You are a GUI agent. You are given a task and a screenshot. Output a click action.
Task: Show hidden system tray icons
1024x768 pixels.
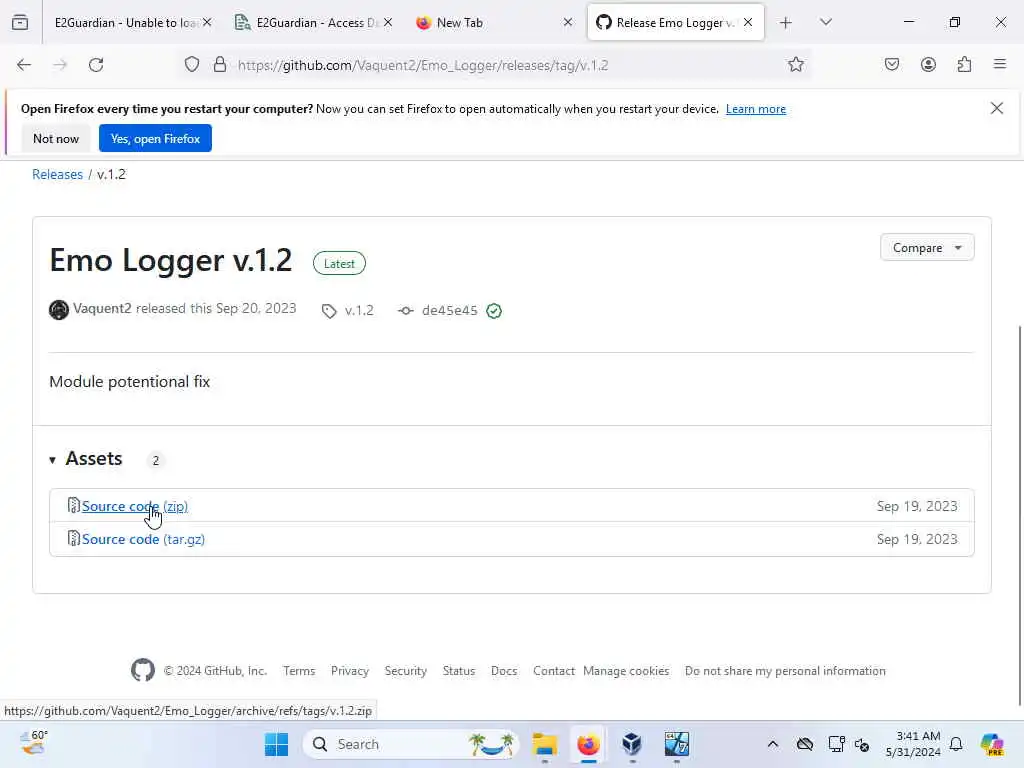773,744
